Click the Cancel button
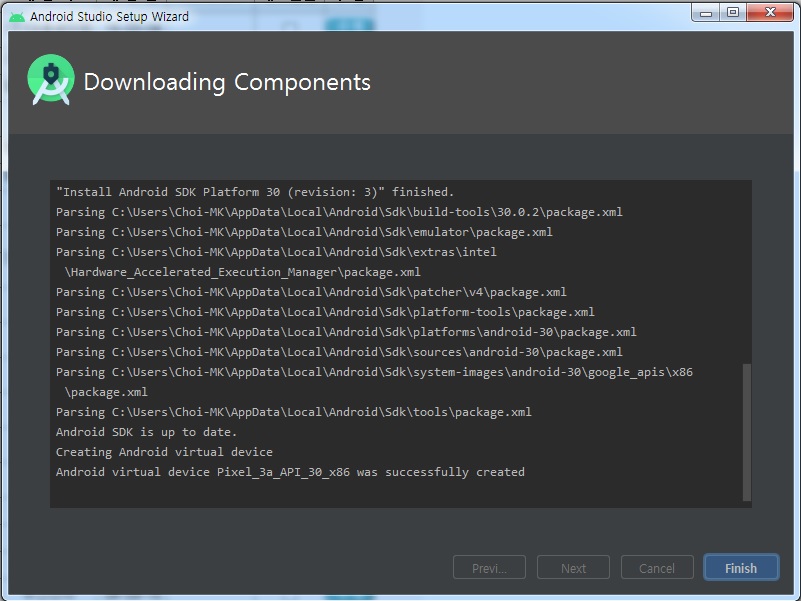Image resolution: width=801 pixels, height=601 pixels. click(x=657, y=567)
